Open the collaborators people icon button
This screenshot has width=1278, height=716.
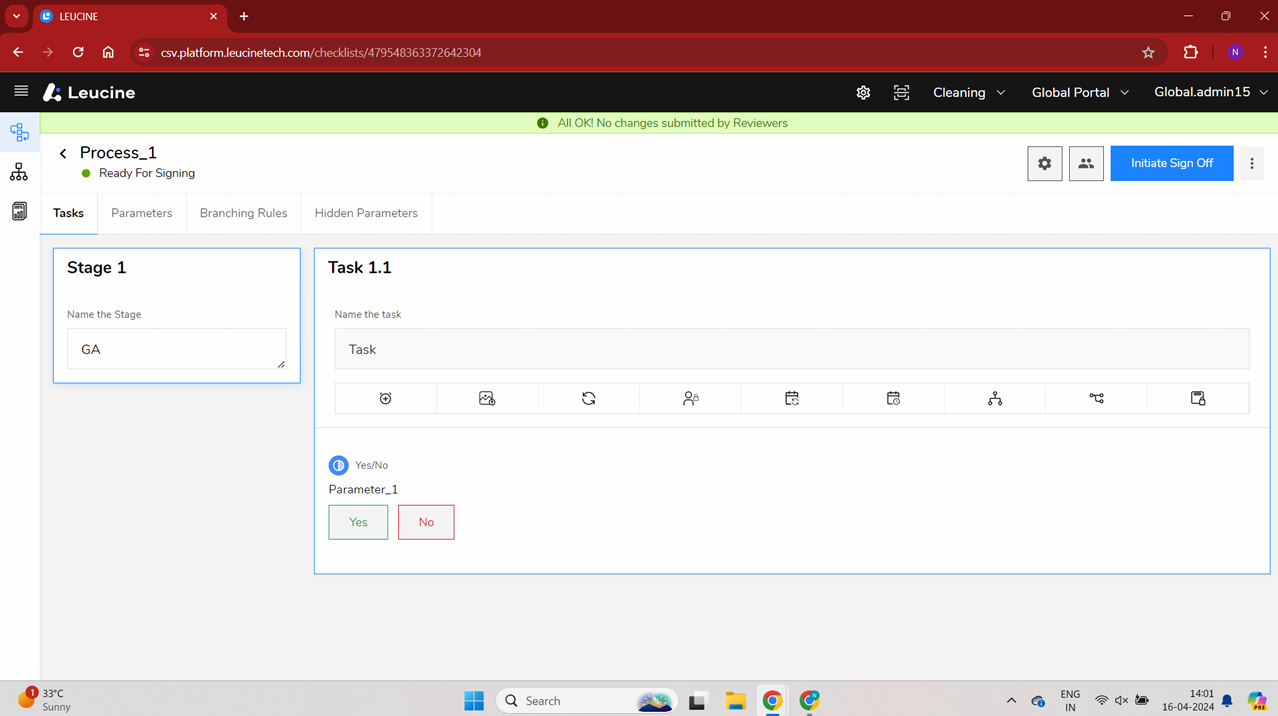pos(1086,163)
